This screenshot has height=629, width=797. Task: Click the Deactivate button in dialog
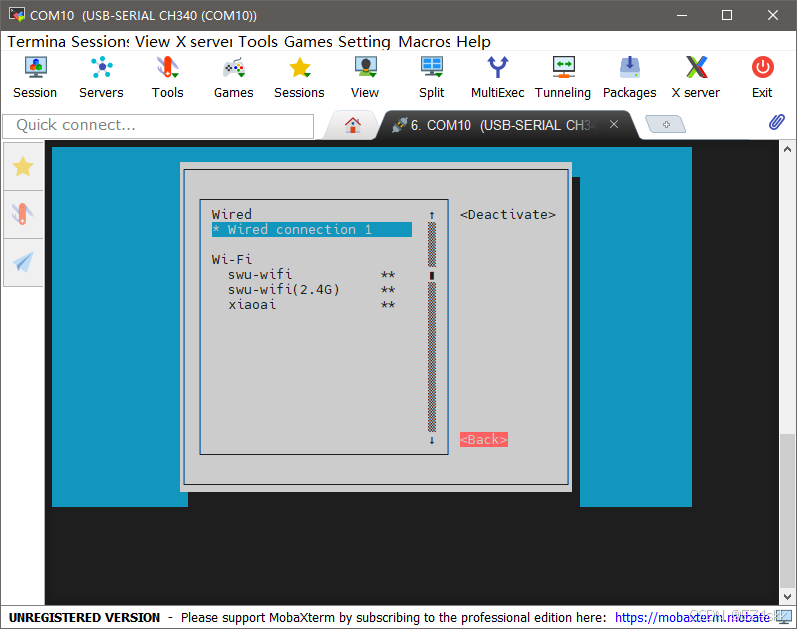(508, 215)
